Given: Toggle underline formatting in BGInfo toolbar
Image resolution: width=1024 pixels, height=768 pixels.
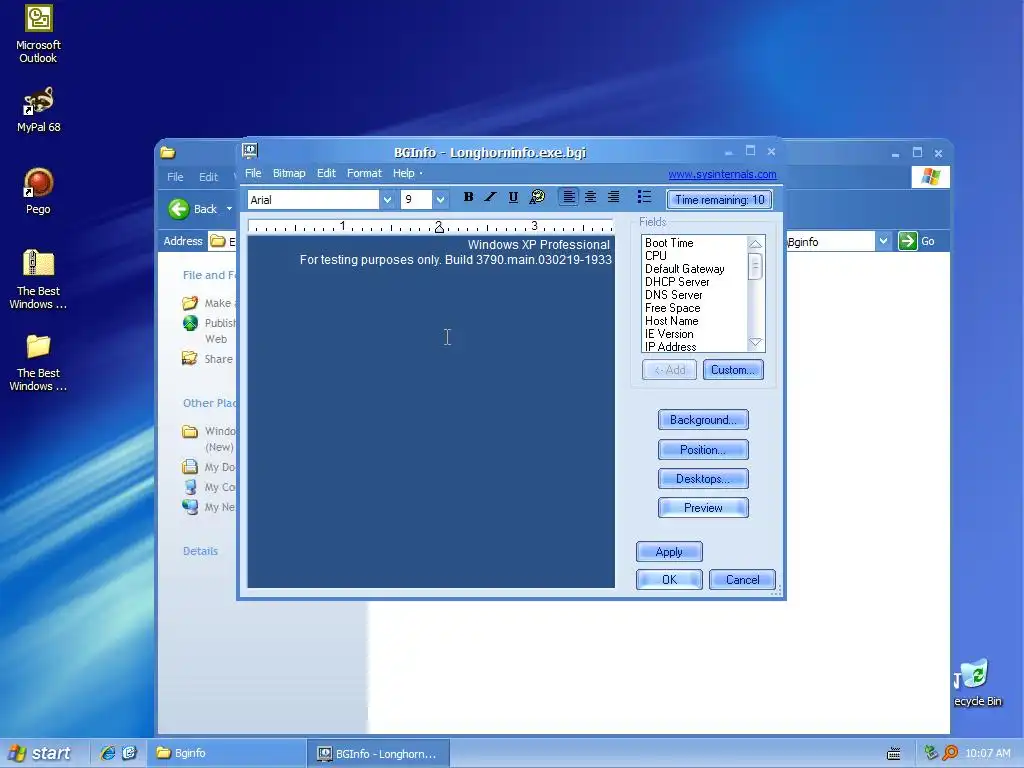Looking at the screenshot, I should [513, 197].
